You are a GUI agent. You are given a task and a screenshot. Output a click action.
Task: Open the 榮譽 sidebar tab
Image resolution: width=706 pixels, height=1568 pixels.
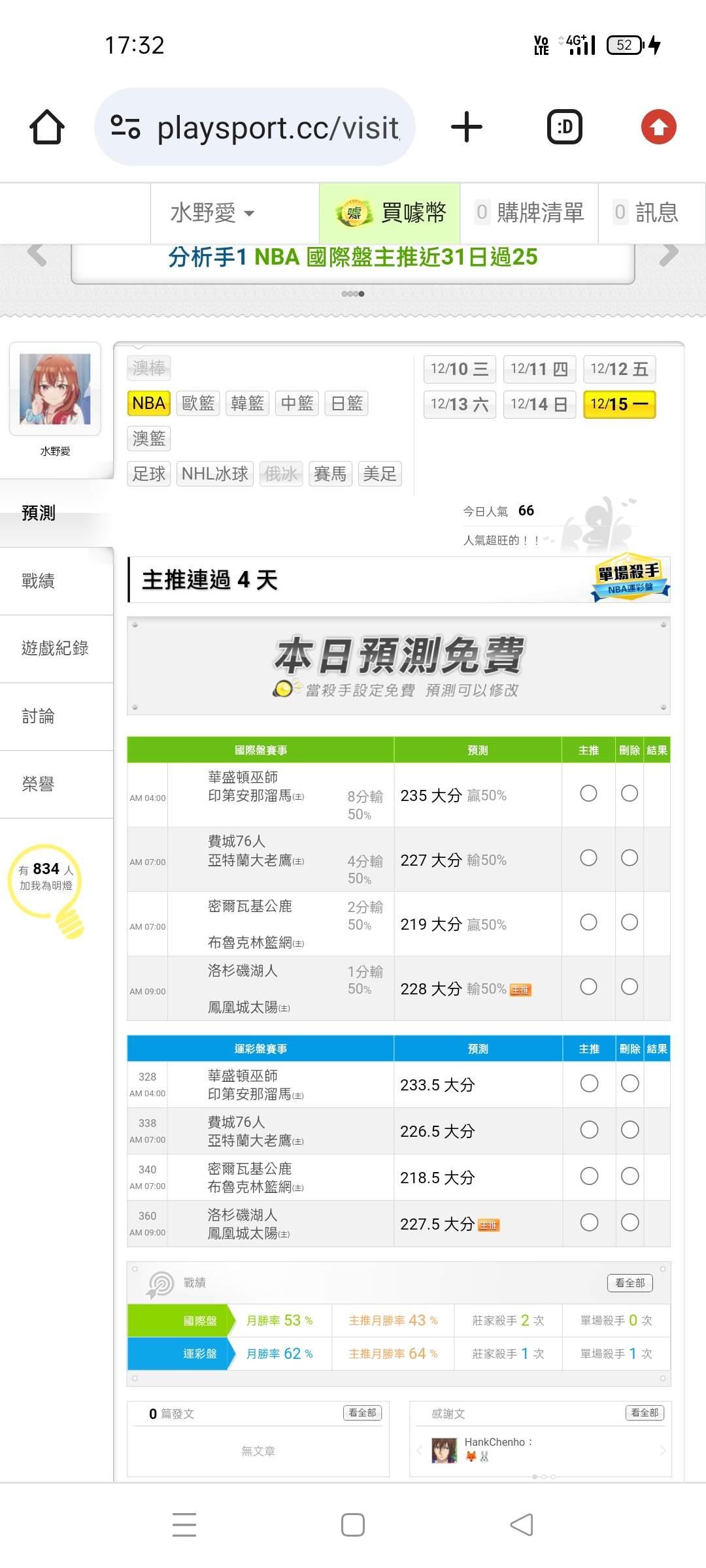coord(56,784)
